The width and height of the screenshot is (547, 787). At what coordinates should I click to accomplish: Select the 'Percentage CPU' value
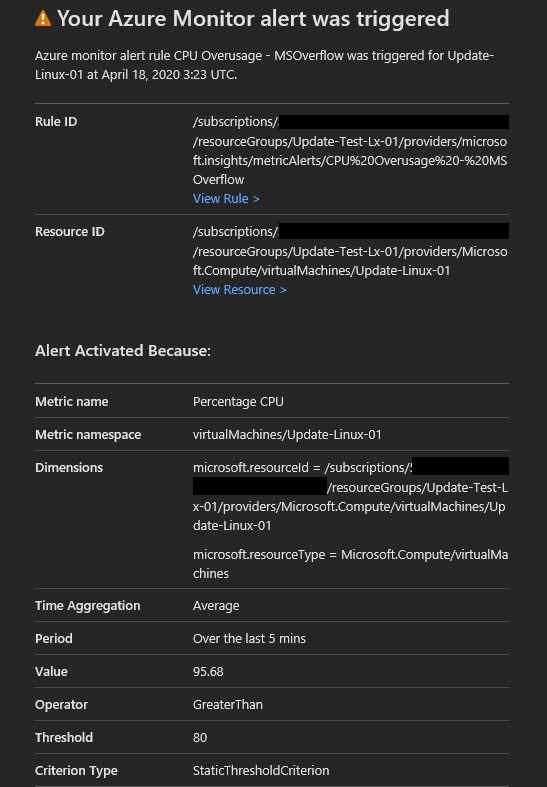pos(238,402)
